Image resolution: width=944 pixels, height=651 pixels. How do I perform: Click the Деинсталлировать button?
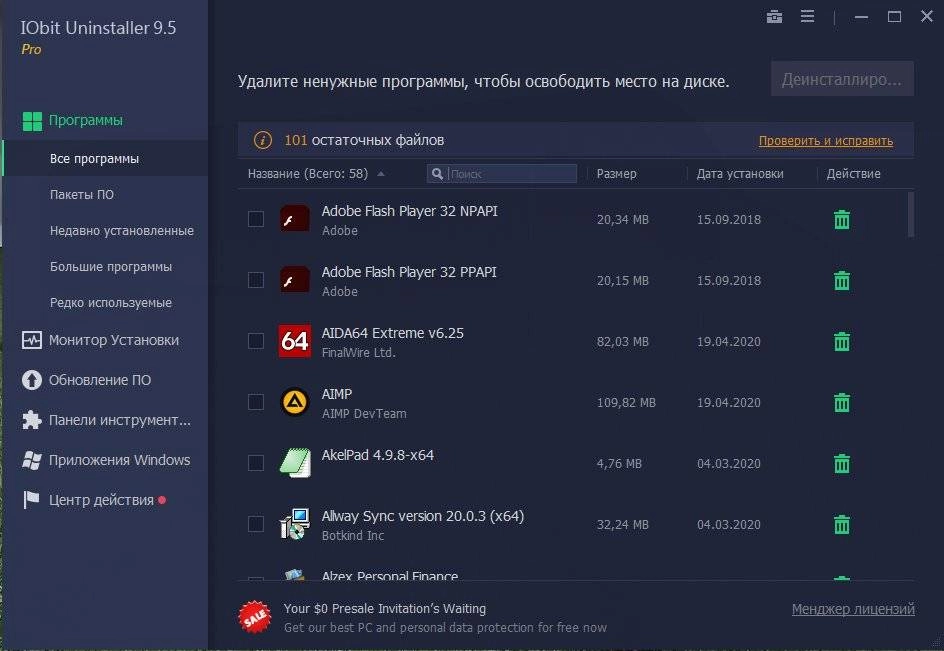842,79
